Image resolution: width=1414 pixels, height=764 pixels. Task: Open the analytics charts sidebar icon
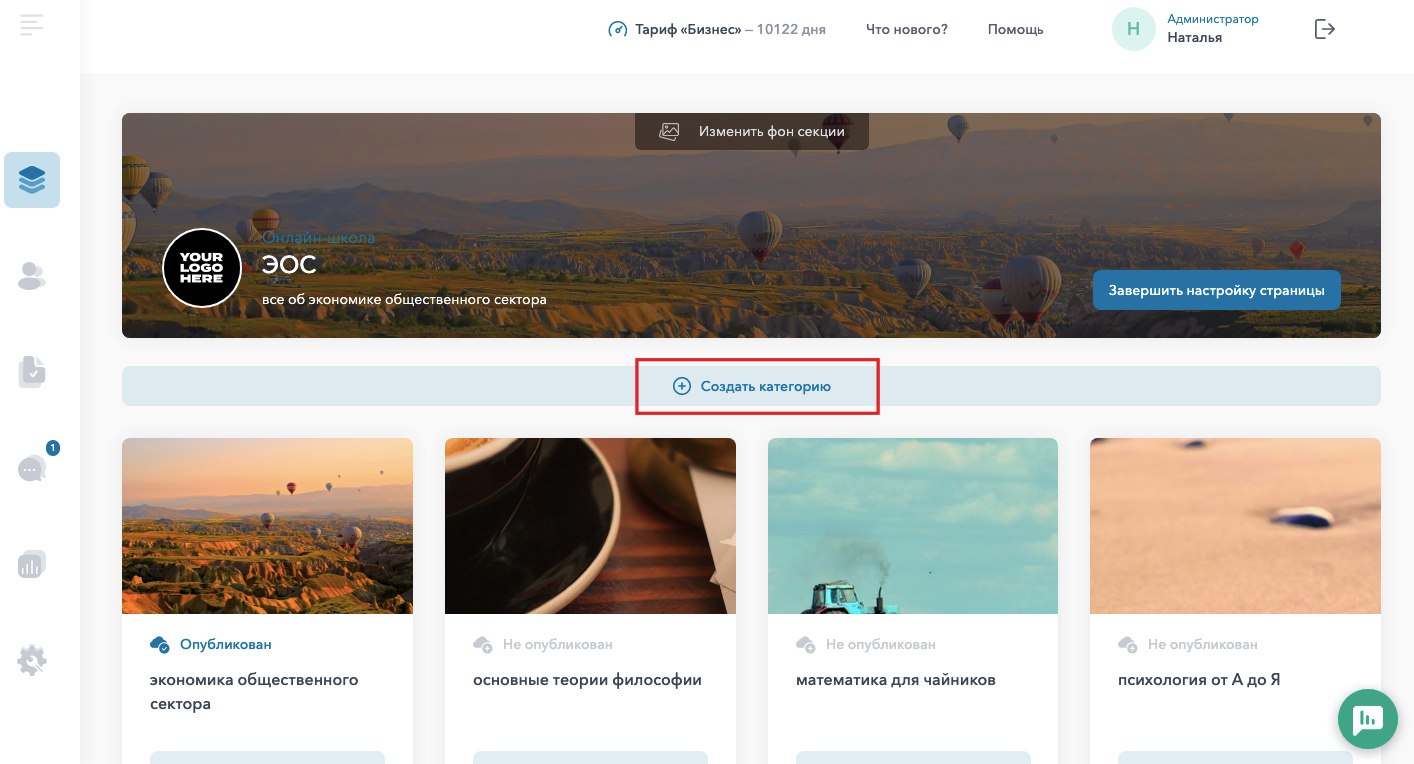tap(32, 564)
